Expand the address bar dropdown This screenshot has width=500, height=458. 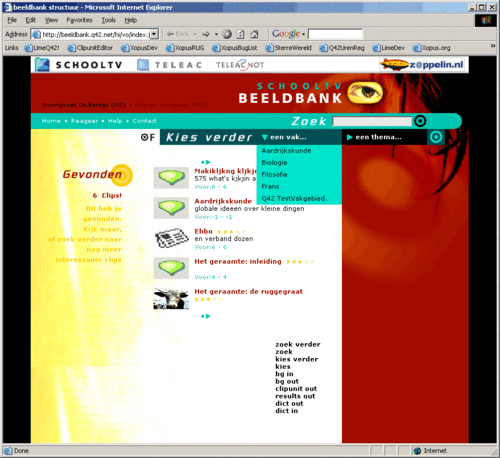pos(154,34)
